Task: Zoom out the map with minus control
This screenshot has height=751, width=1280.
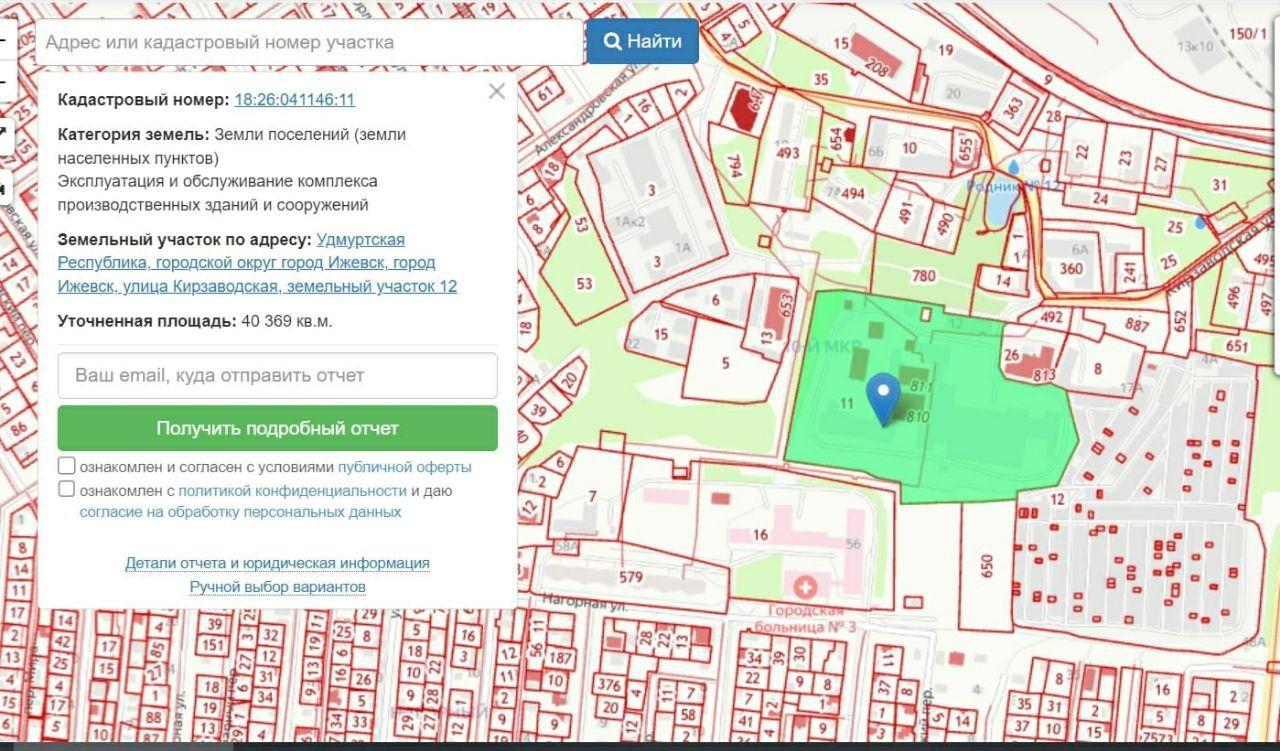Action: [x=5, y=82]
